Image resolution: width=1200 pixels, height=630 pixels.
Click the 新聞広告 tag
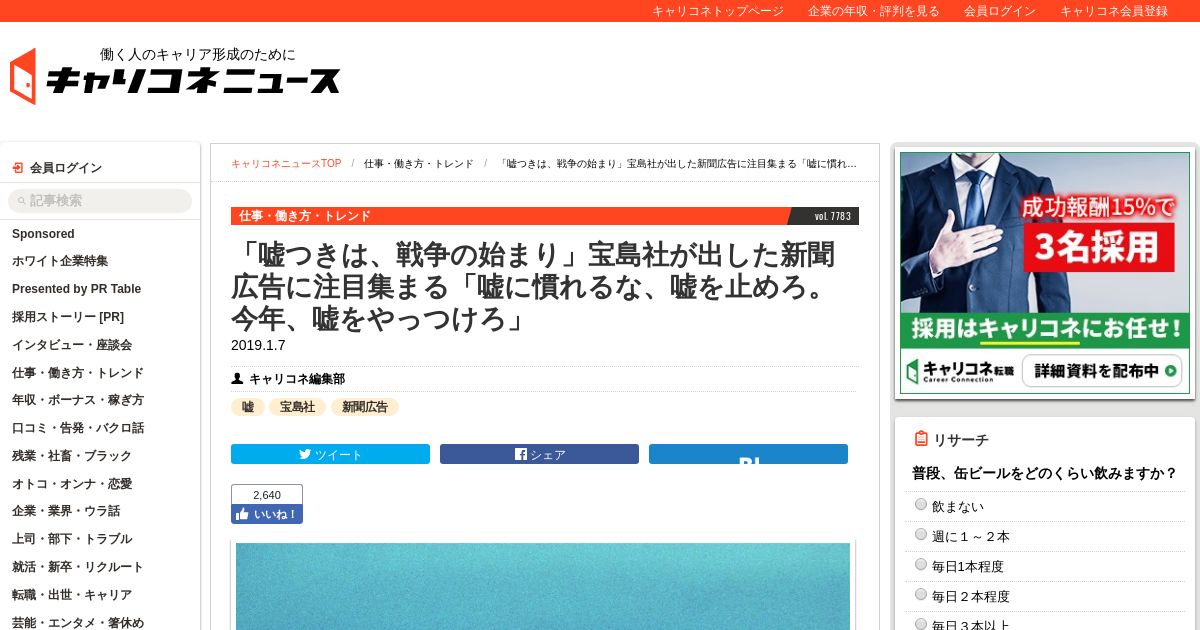tap(365, 407)
